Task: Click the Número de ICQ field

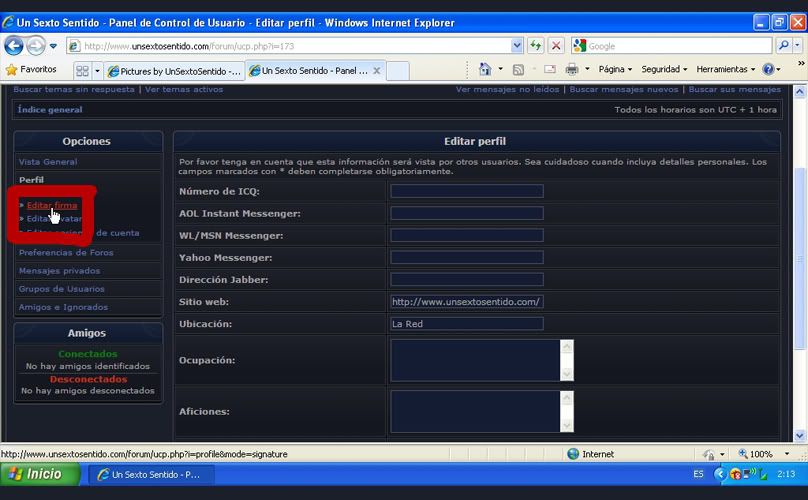Action: click(467, 191)
